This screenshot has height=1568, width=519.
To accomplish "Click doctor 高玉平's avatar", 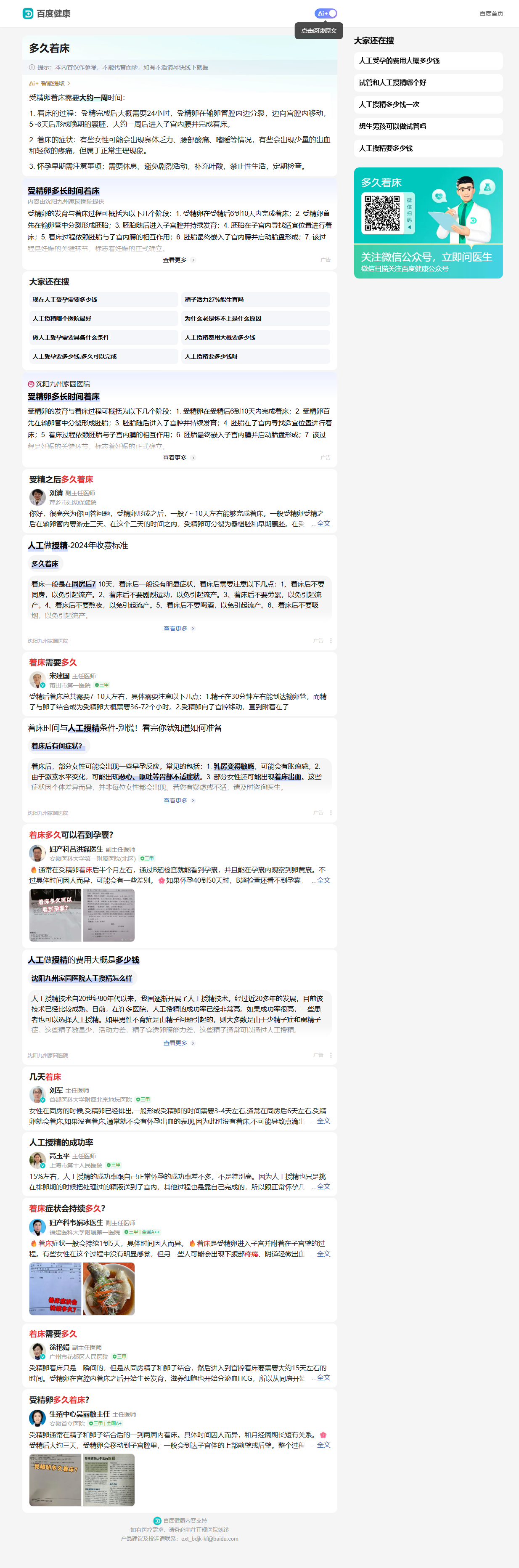I will pos(38,1159).
